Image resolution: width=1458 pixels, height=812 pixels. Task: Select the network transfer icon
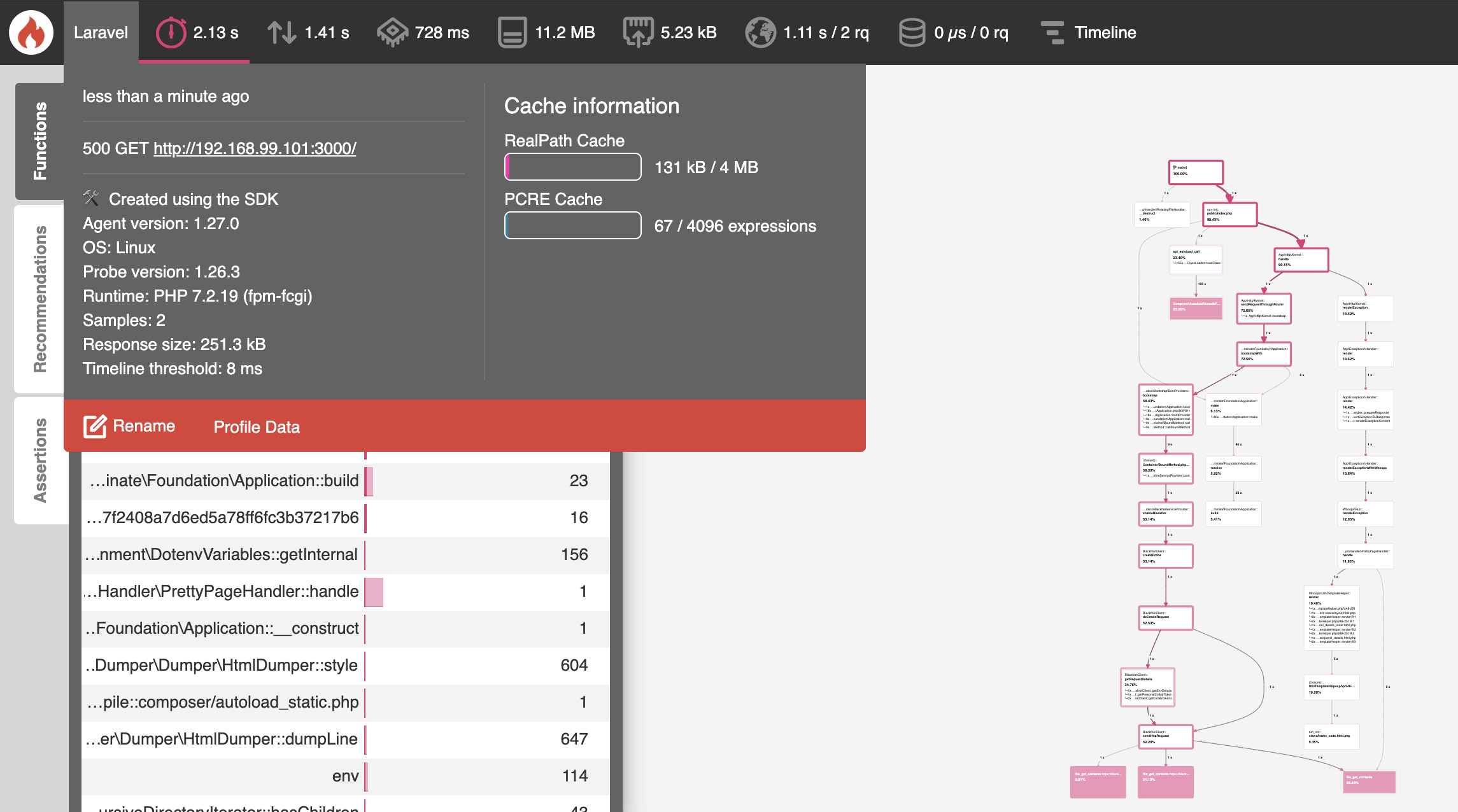638,32
